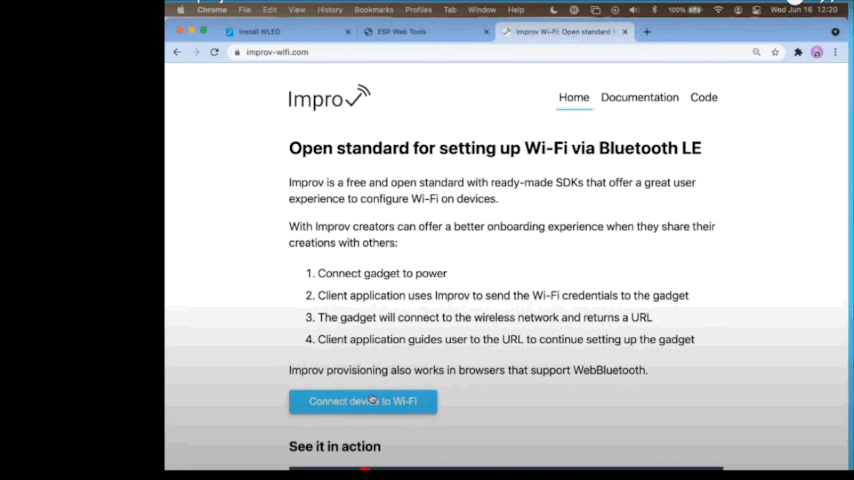Click the Bluetooth icon in menu bar

coord(655,10)
